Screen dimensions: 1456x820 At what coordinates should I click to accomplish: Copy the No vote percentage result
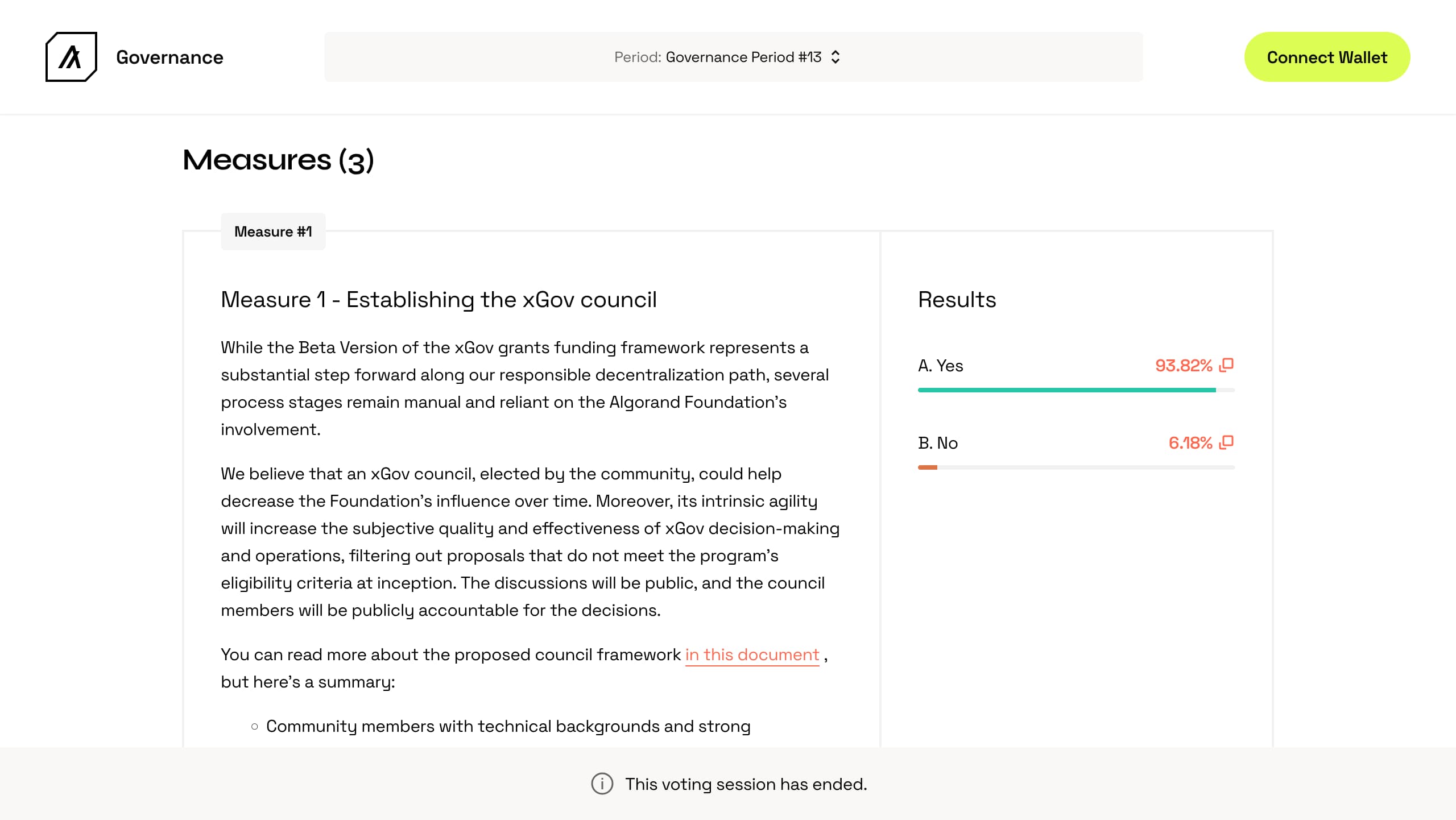(1227, 441)
